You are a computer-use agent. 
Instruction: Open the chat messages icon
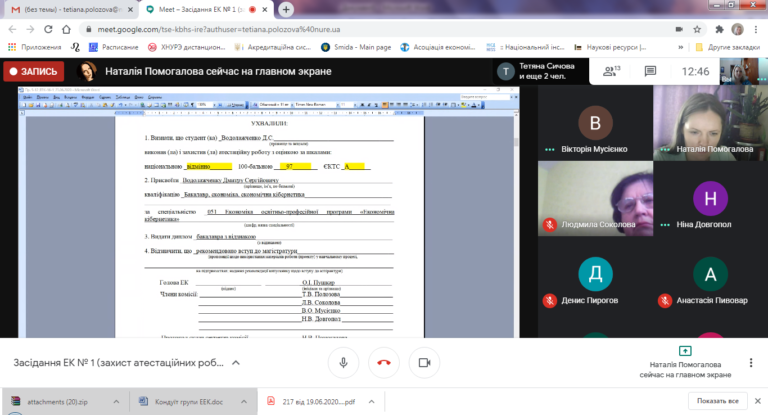(x=650, y=72)
